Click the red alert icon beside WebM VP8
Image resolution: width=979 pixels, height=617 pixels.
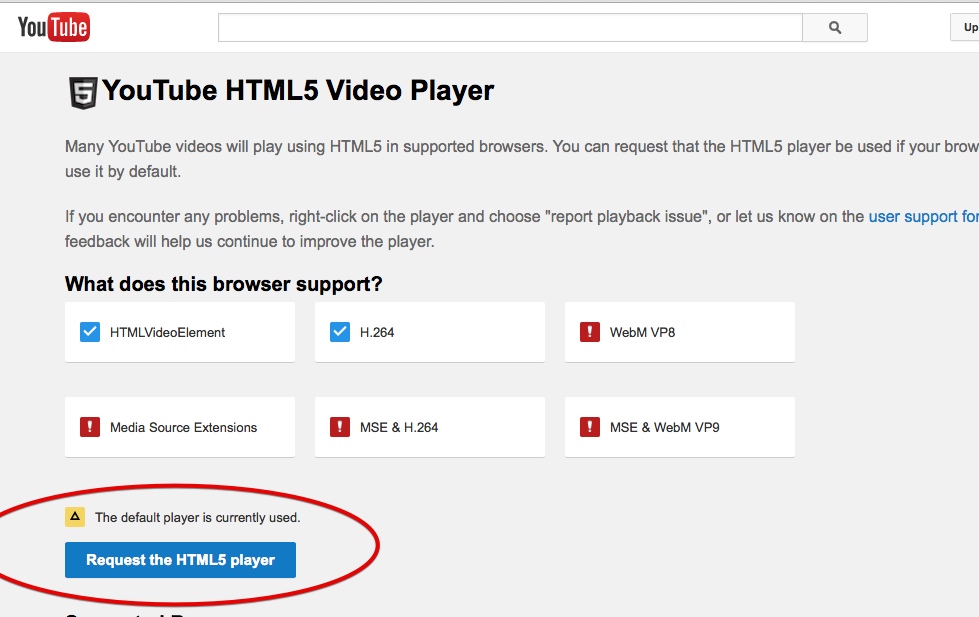[x=589, y=332]
